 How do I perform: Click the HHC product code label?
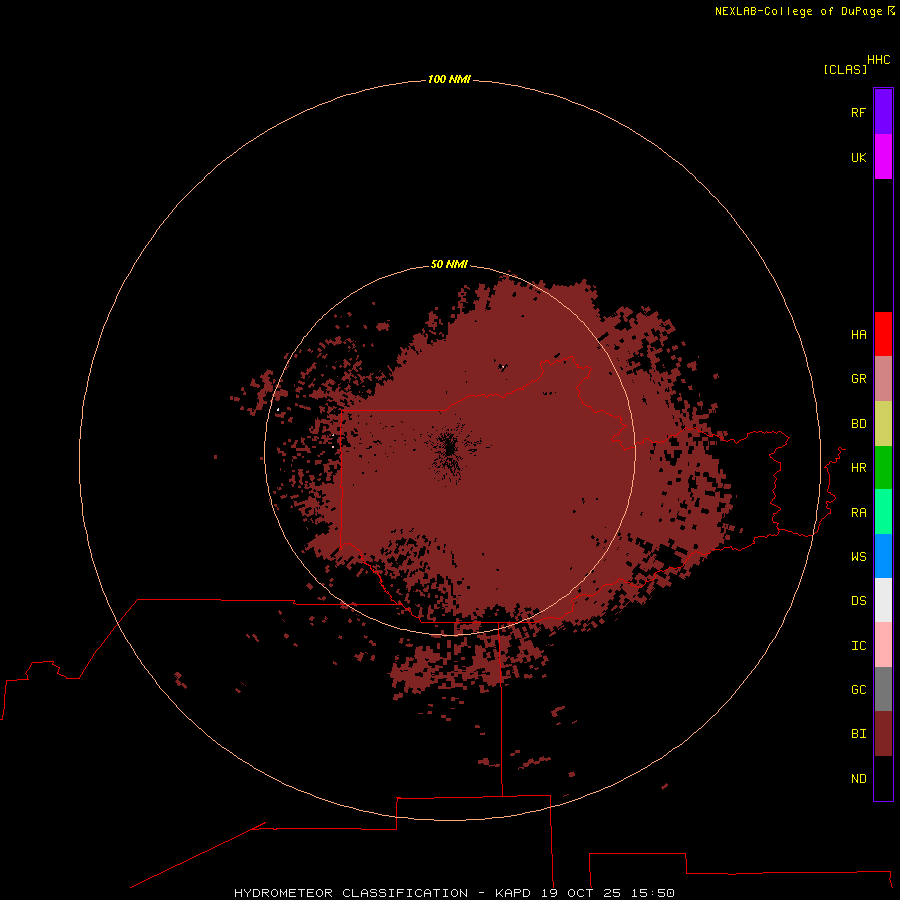pyautogui.click(x=878, y=60)
